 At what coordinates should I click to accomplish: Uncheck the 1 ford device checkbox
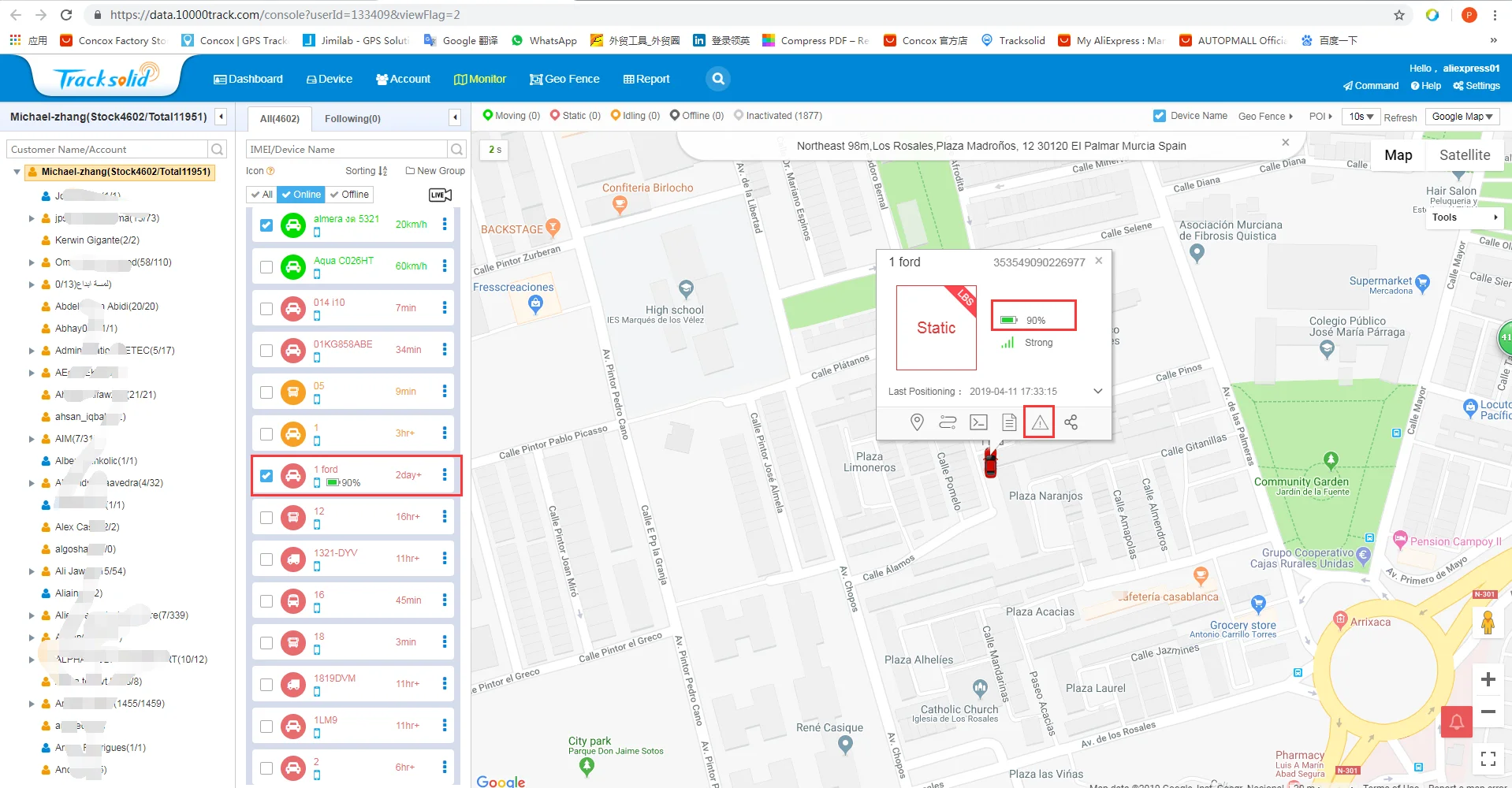(x=266, y=476)
